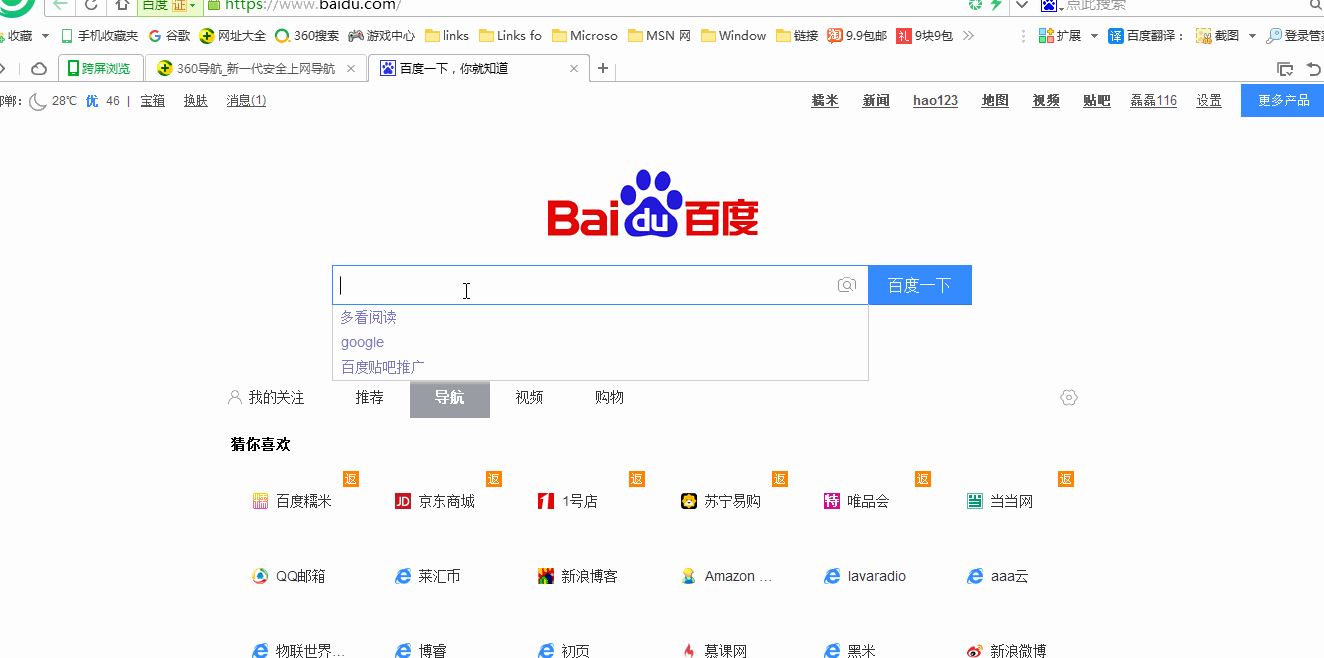
Task: Open the MSN 网 bookmark folder
Action: (660, 36)
